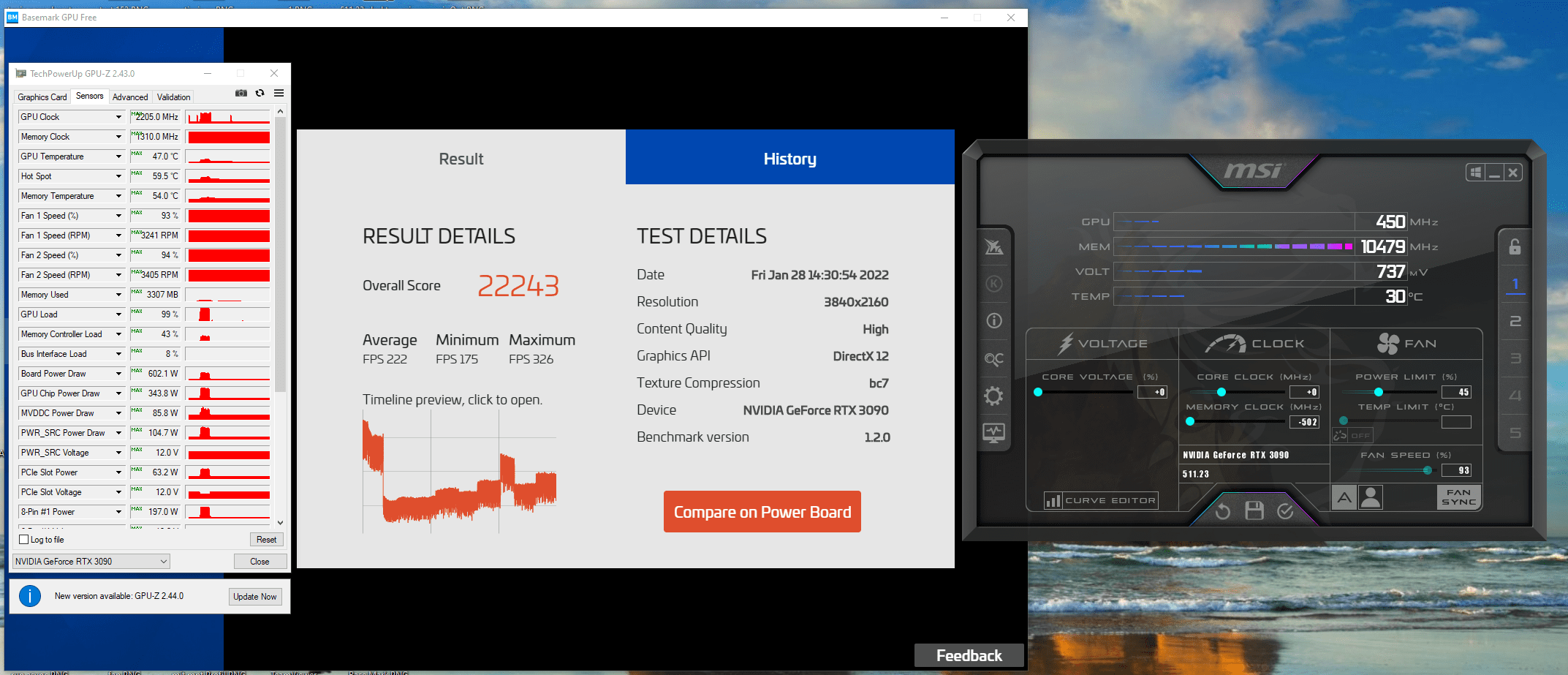Click the GPU-Z sensor list scroll down arrow
The width and height of the screenshot is (1568, 675).
click(281, 523)
